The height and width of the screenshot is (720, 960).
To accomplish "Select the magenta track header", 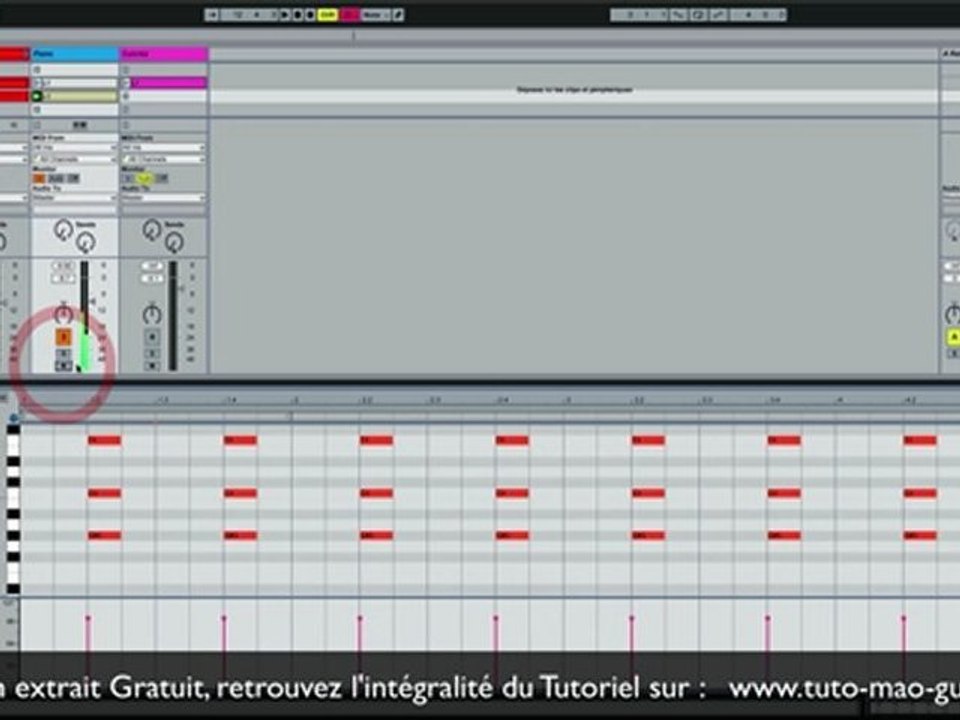I will click(164, 54).
